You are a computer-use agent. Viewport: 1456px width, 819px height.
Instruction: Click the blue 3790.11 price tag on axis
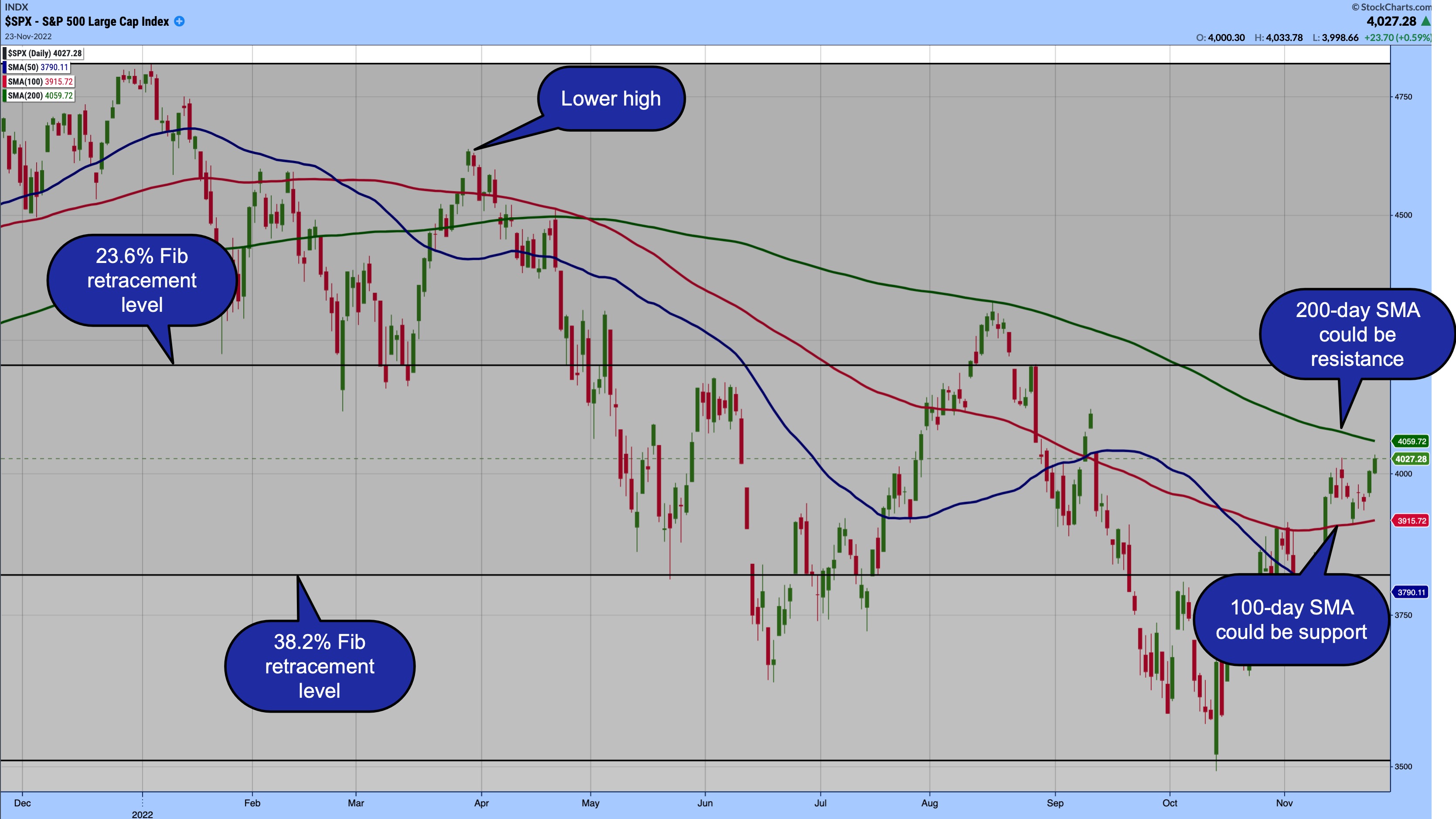tap(1411, 592)
